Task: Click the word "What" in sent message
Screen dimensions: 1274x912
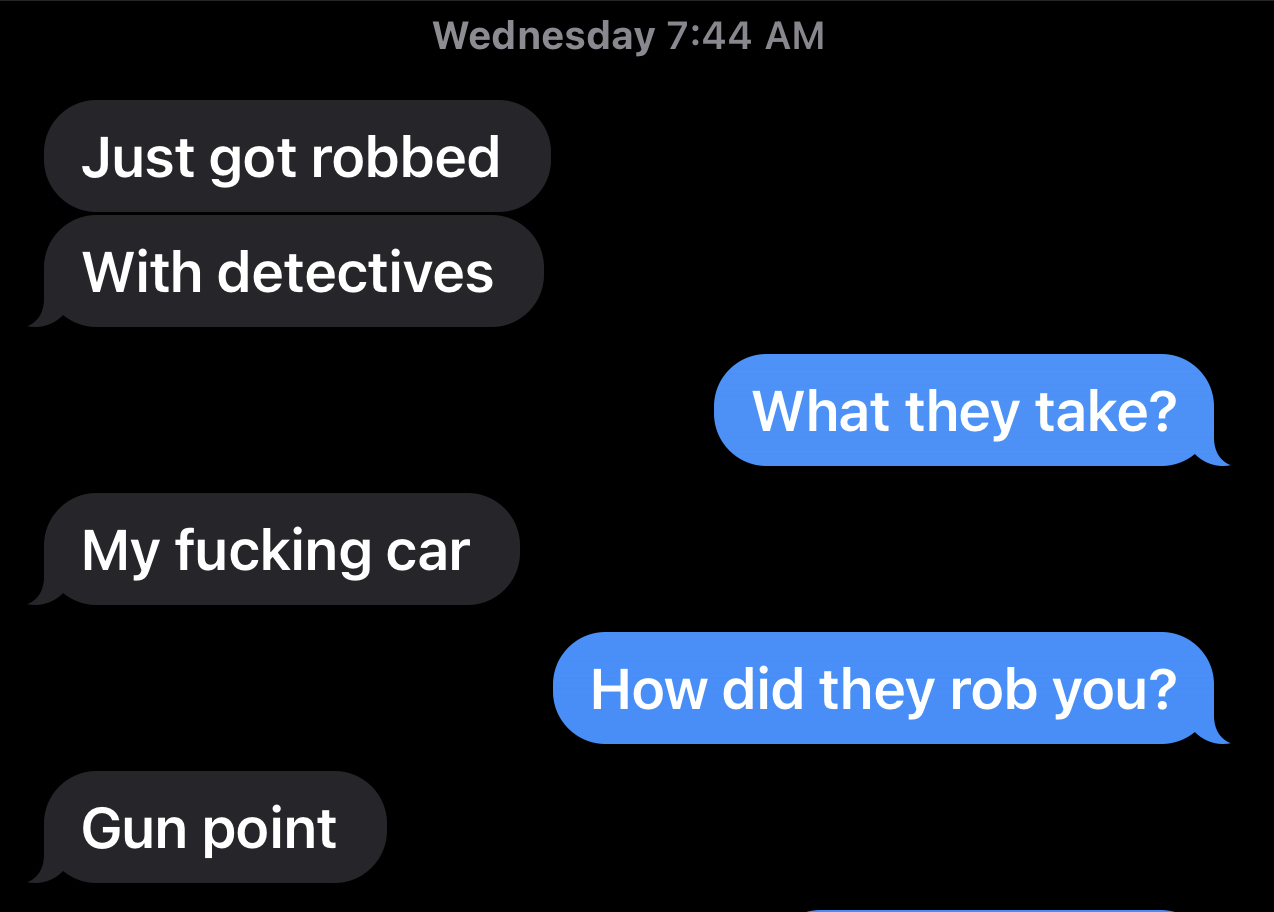Action: coord(821,410)
